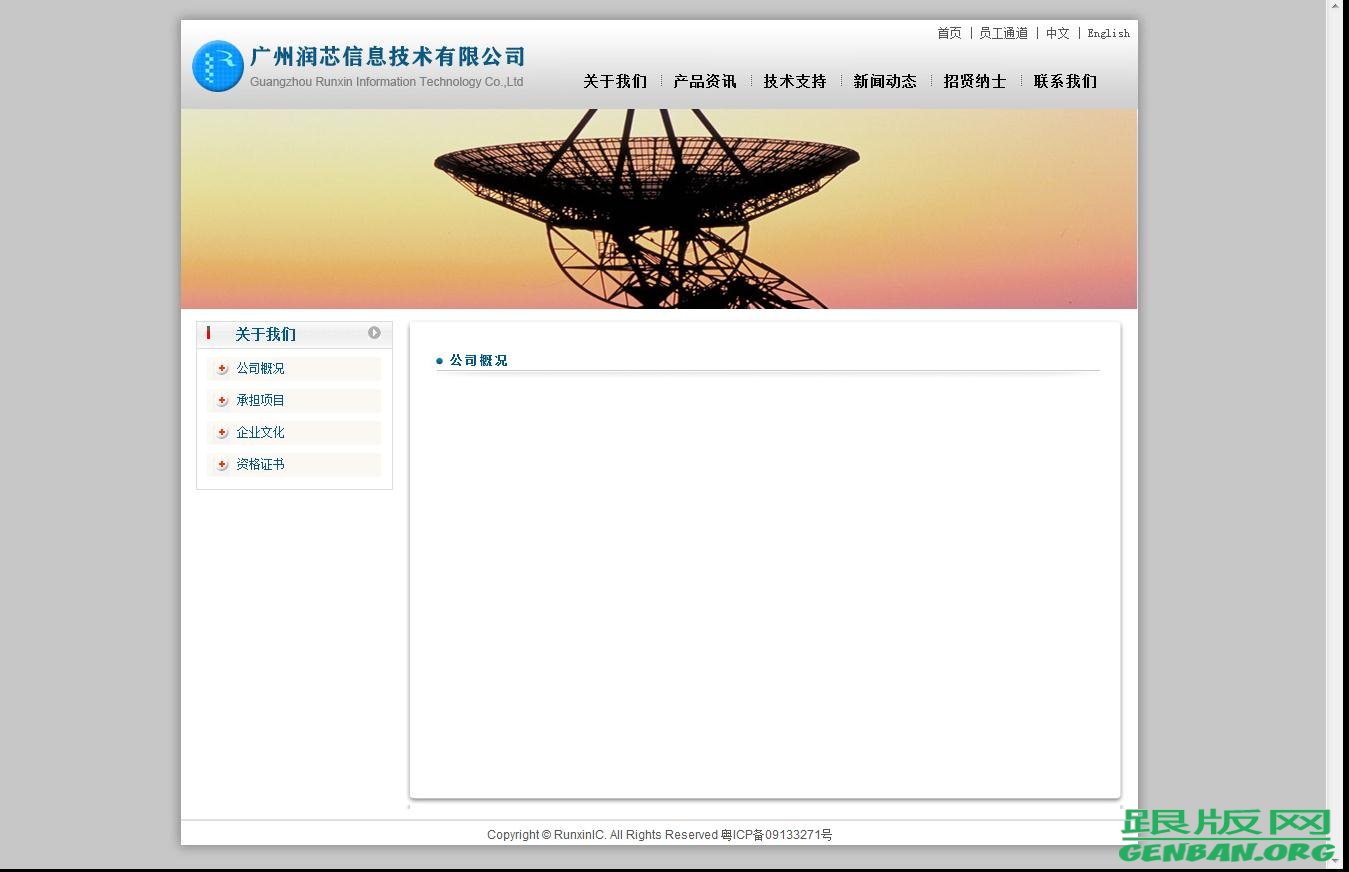Open 联系我们 from the navigation bar

tap(1064, 82)
